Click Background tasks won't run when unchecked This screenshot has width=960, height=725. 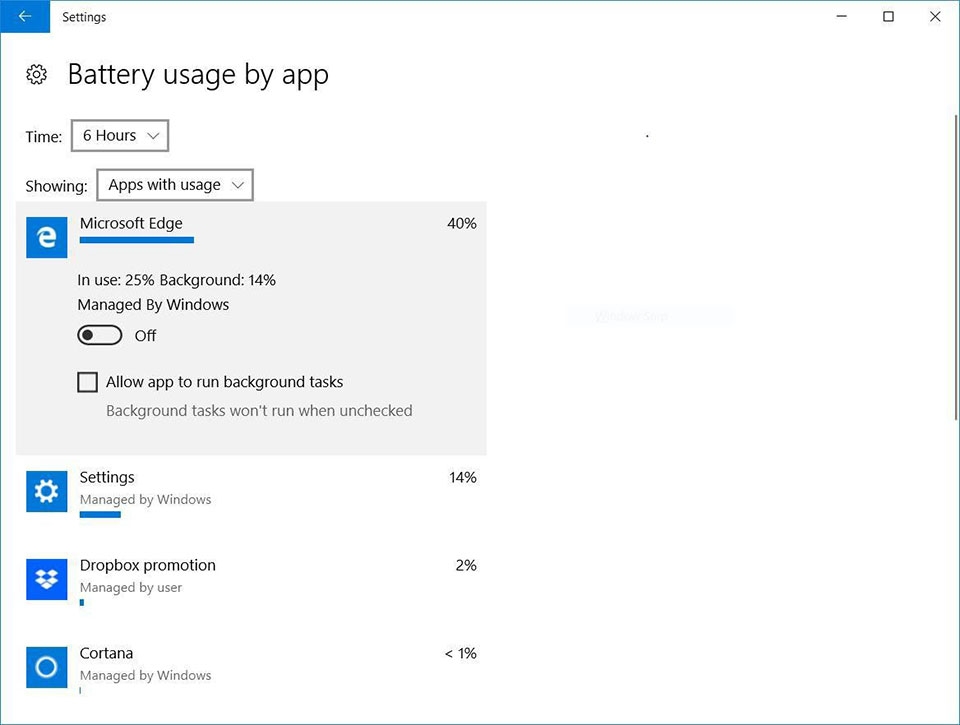[x=259, y=411]
